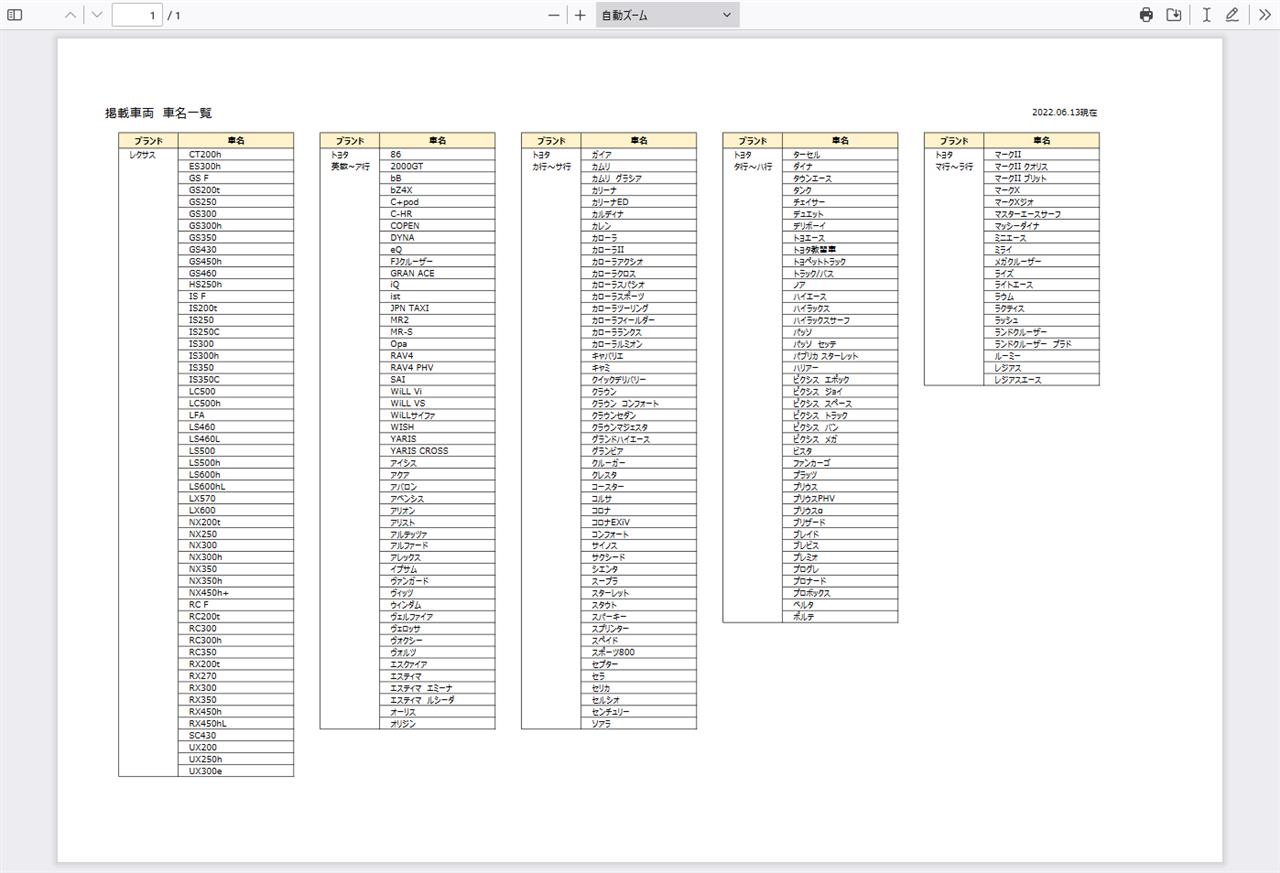
Task: Click the マ行〜ラ行 label
Action: pos(954,167)
